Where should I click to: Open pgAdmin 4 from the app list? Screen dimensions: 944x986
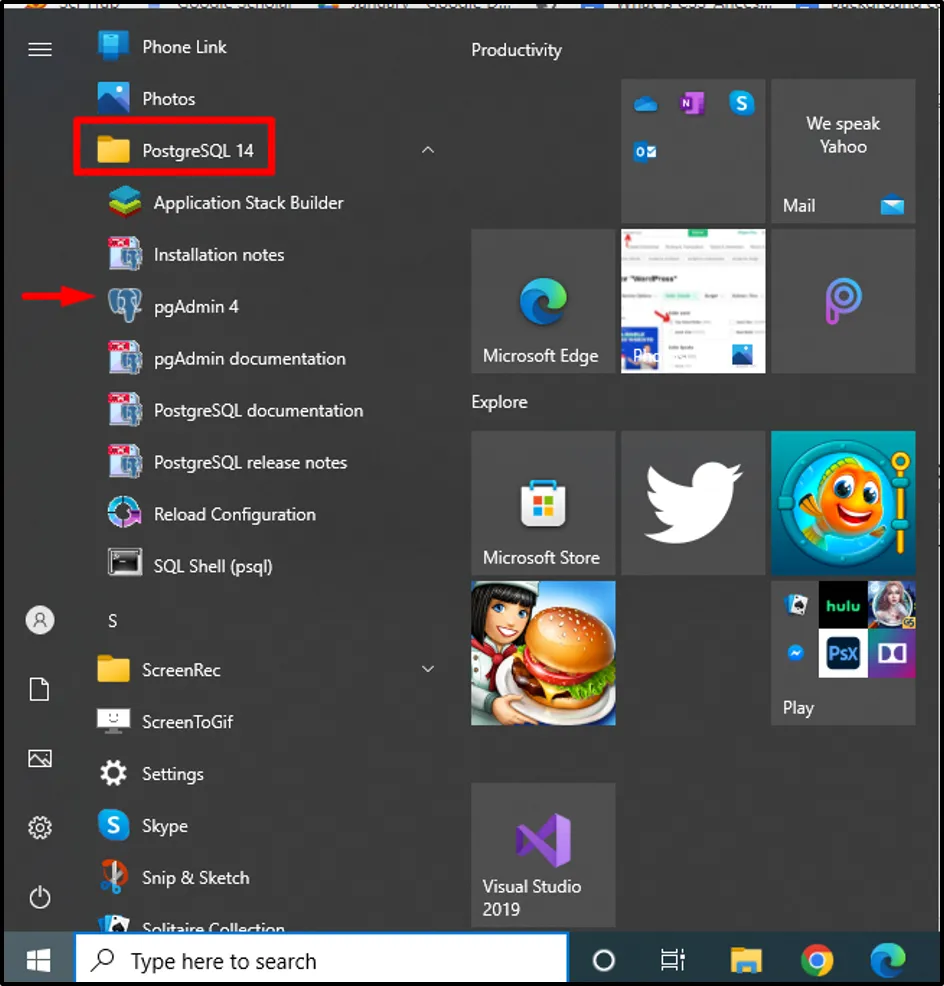pos(195,307)
